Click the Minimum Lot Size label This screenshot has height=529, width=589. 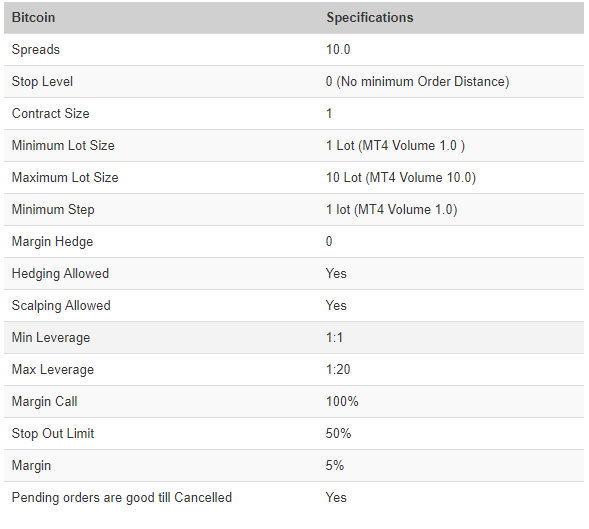[x=63, y=145]
